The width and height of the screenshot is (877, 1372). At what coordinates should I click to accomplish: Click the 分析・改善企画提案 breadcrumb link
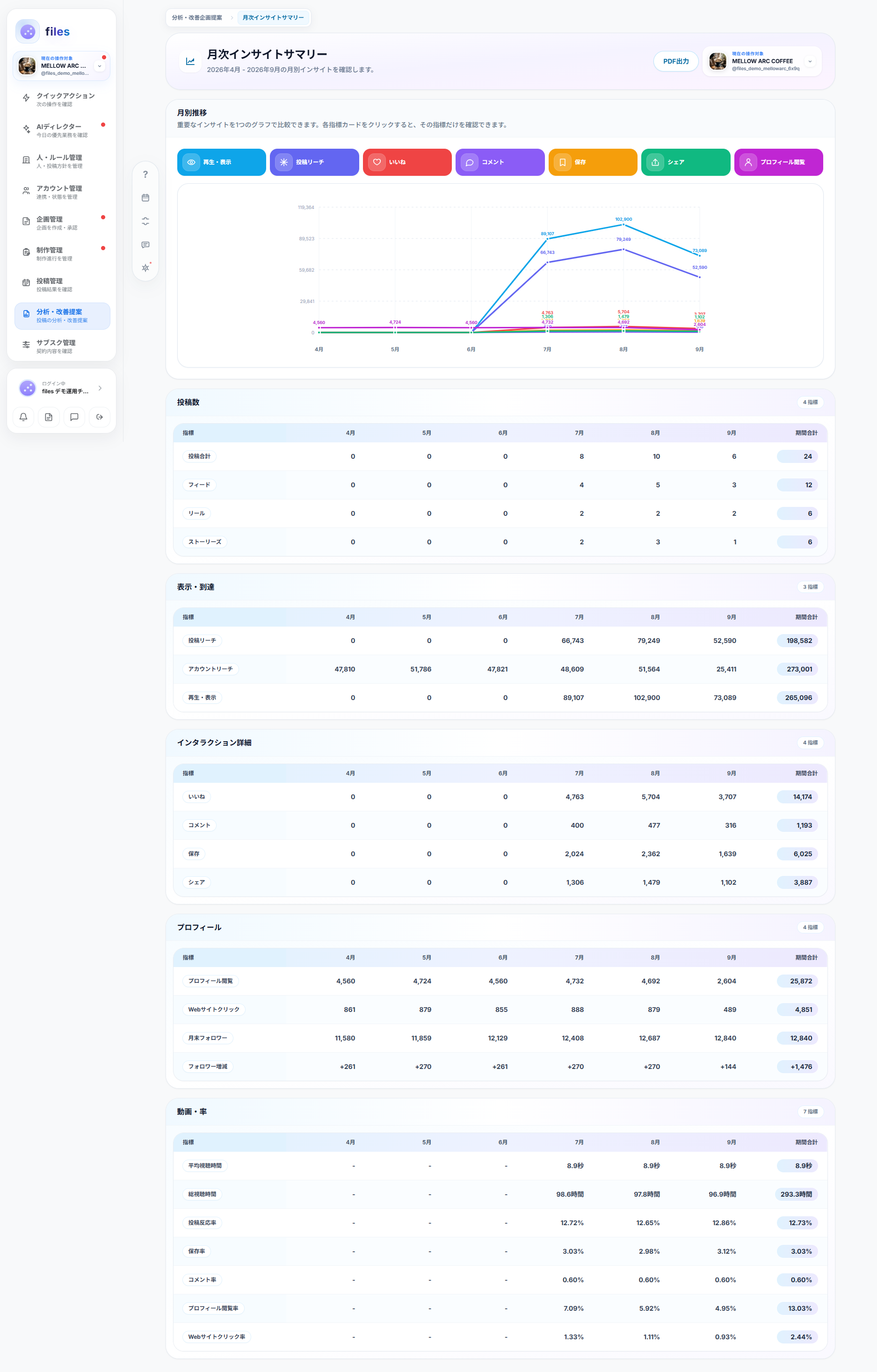(197, 18)
